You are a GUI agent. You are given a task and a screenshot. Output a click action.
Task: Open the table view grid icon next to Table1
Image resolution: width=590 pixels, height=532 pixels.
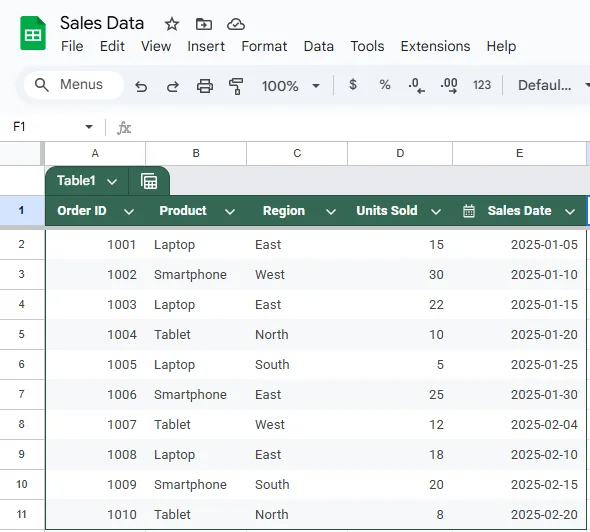(x=149, y=181)
